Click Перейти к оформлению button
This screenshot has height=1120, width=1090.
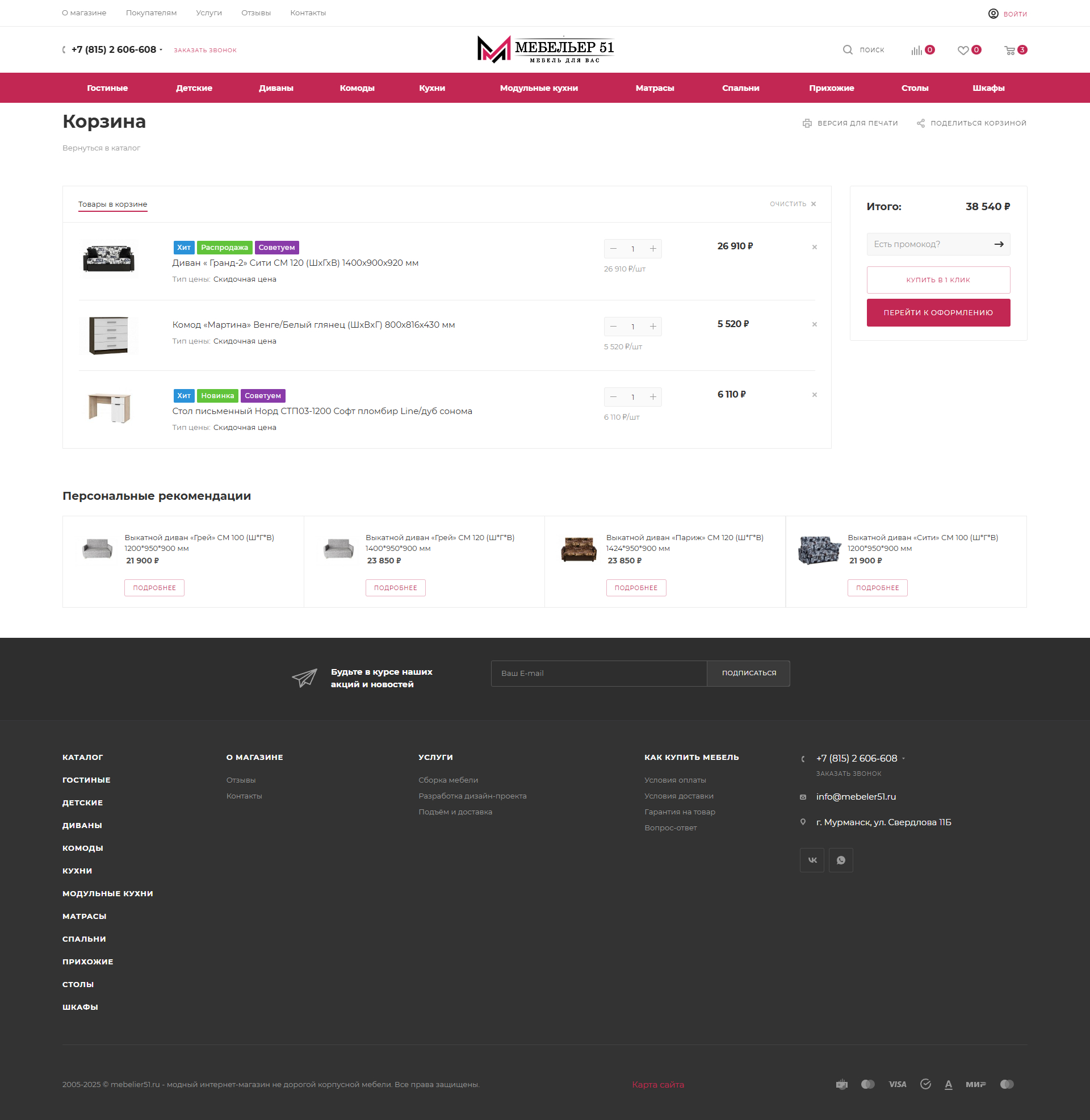[x=938, y=312]
